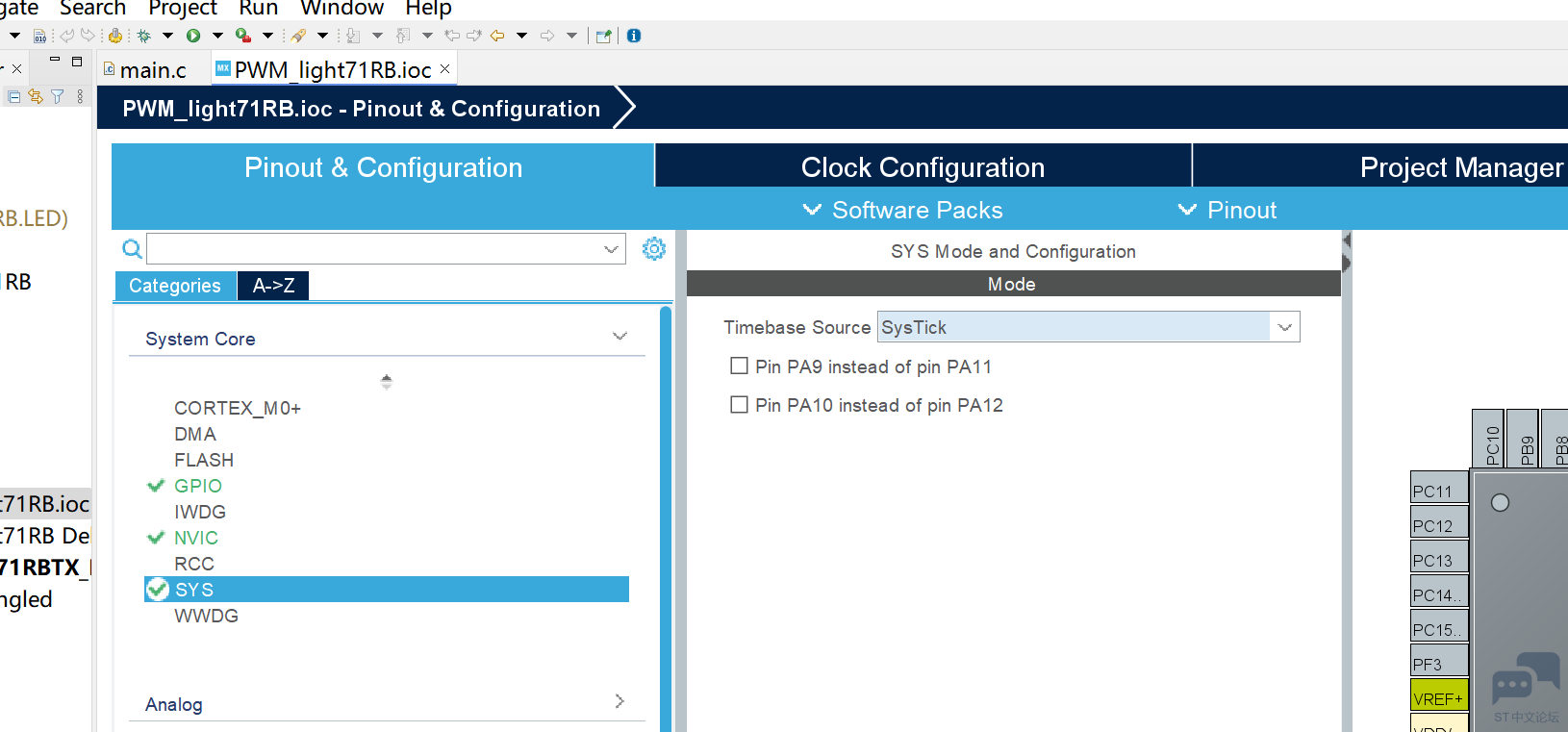Enable Pin PA9 instead of pin PA11

tap(739, 366)
